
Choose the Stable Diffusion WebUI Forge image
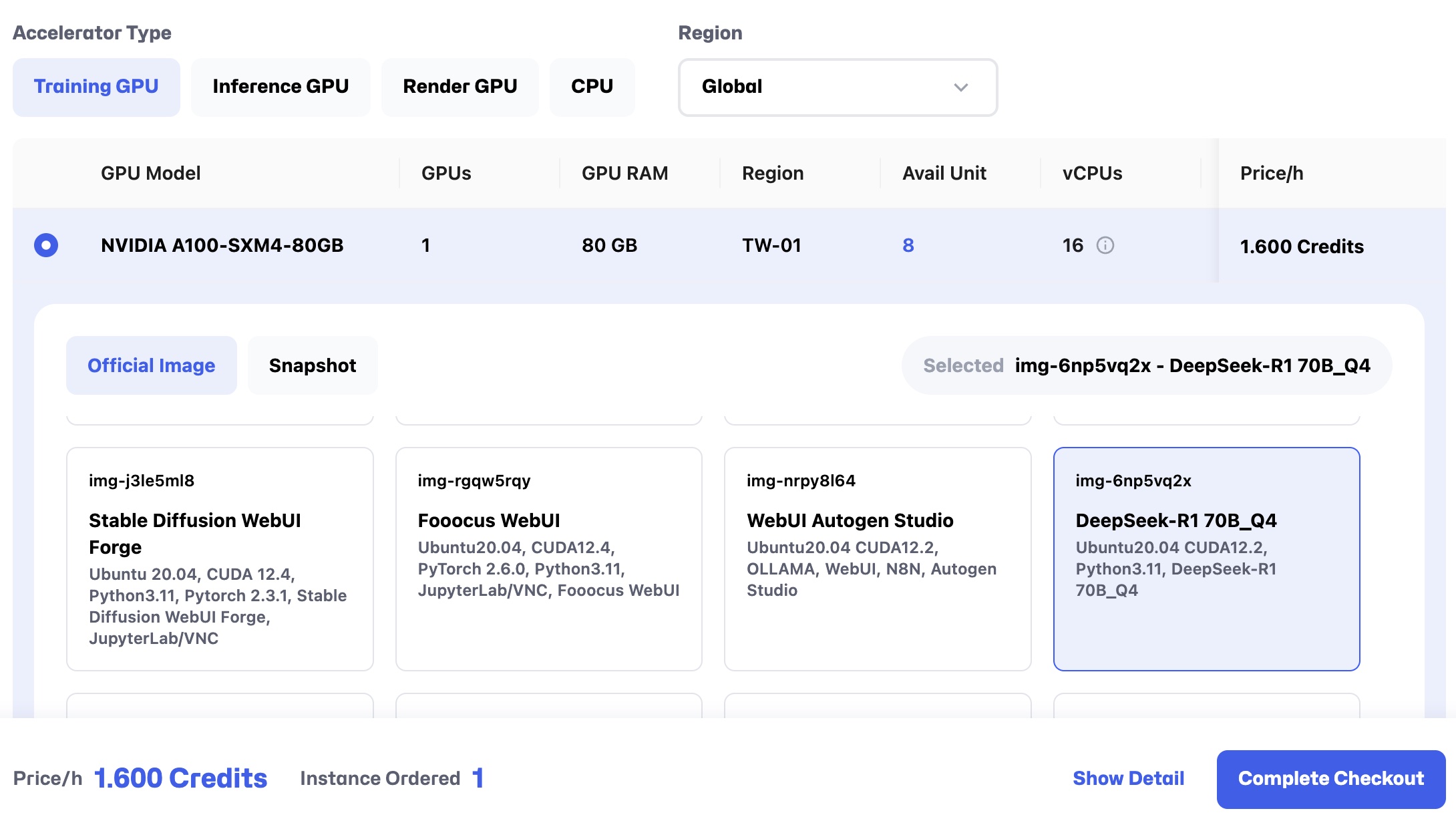220,558
